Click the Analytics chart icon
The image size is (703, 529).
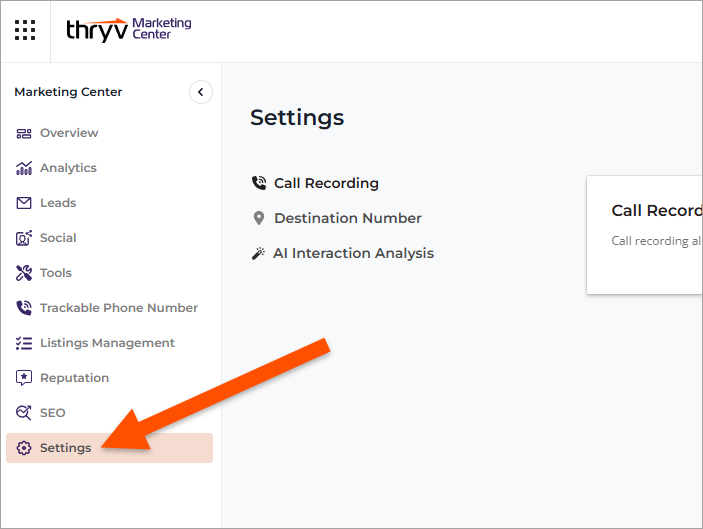coord(24,168)
